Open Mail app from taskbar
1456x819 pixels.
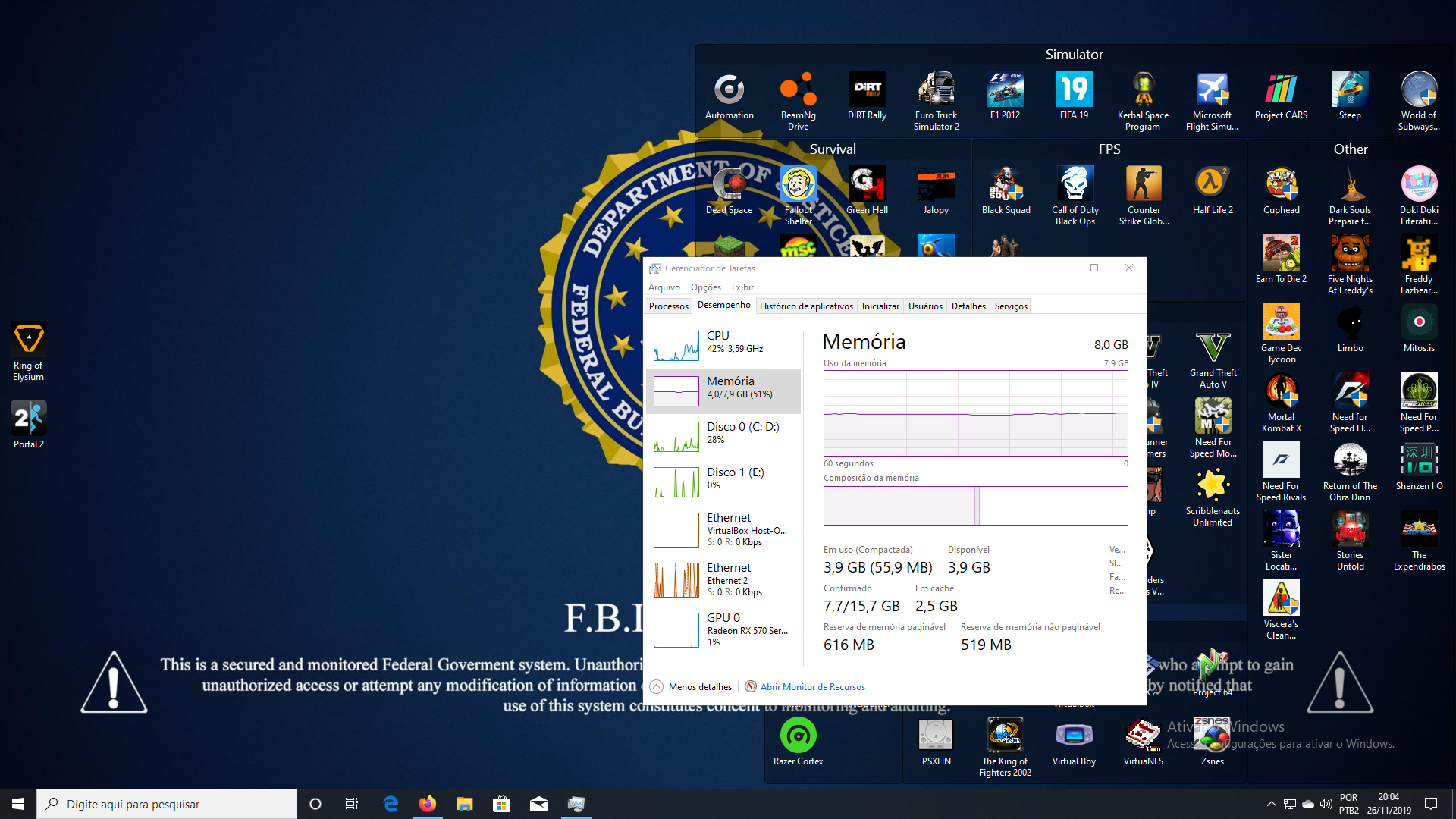[539, 804]
